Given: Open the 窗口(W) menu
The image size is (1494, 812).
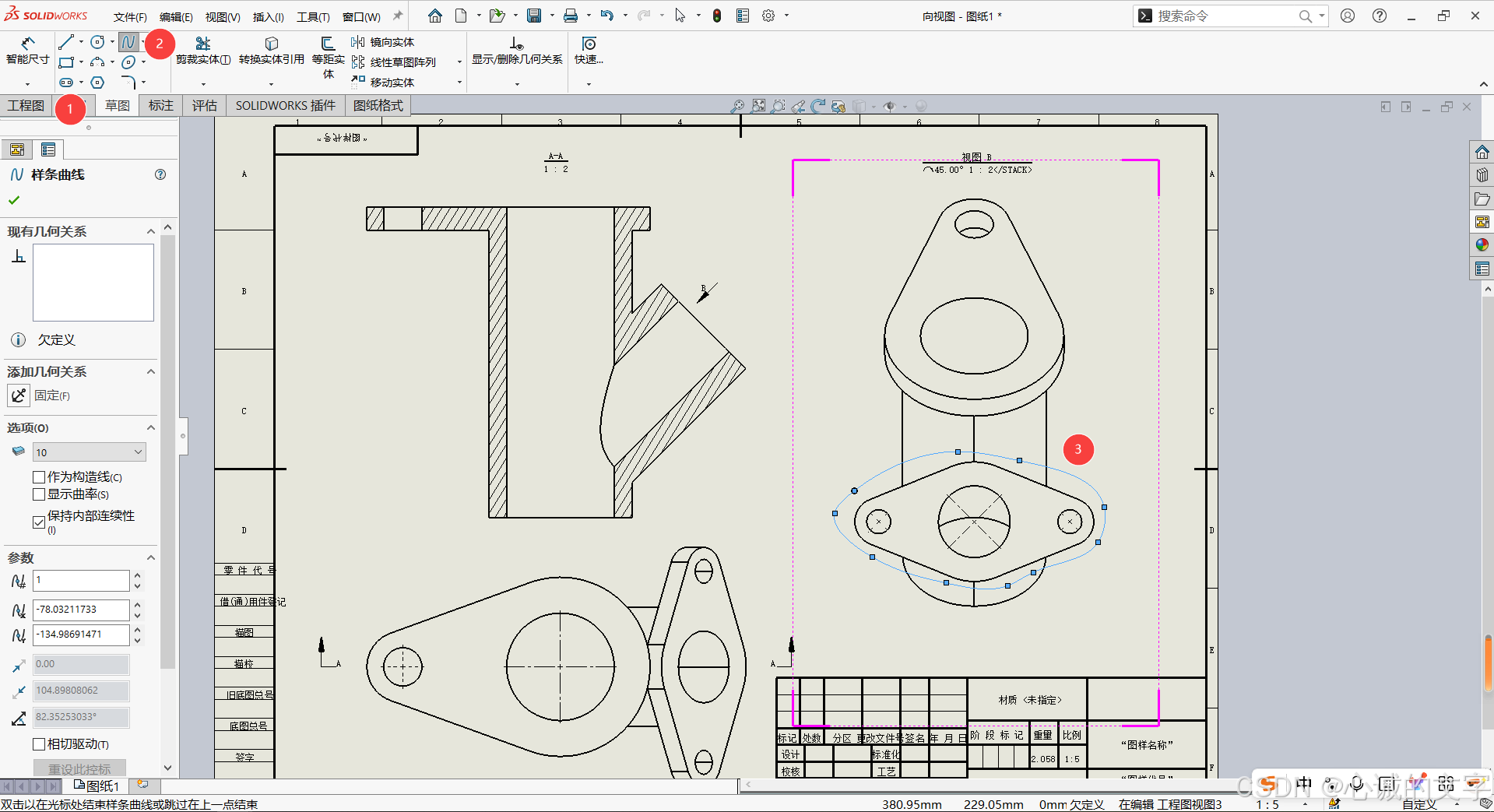Looking at the screenshot, I should [361, 16].
